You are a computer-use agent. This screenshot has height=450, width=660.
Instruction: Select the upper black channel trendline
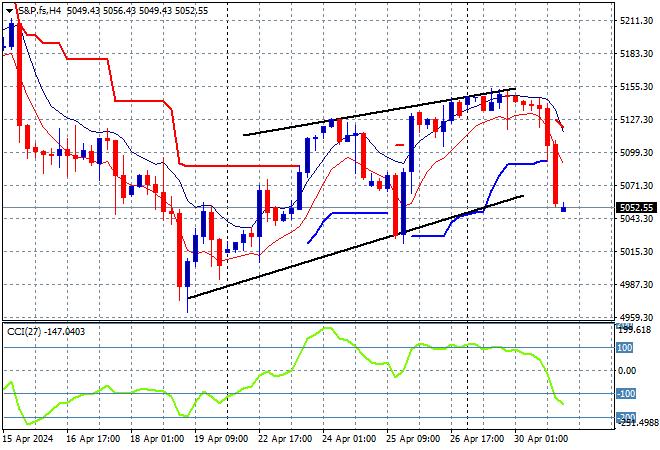coord(379,112)
